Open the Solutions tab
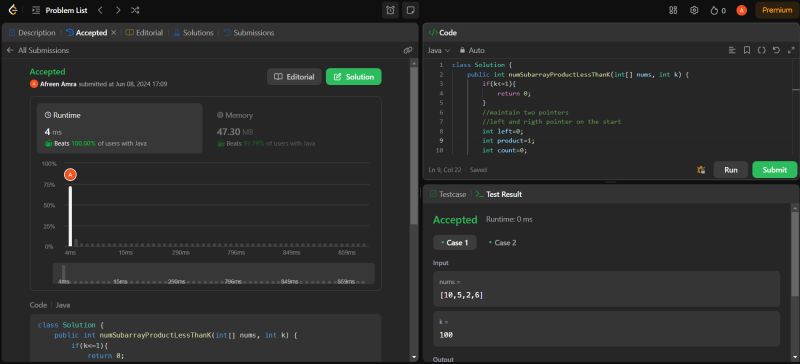Image resolution: width=800 pixels, height=364 pixels. pos(193,33)
